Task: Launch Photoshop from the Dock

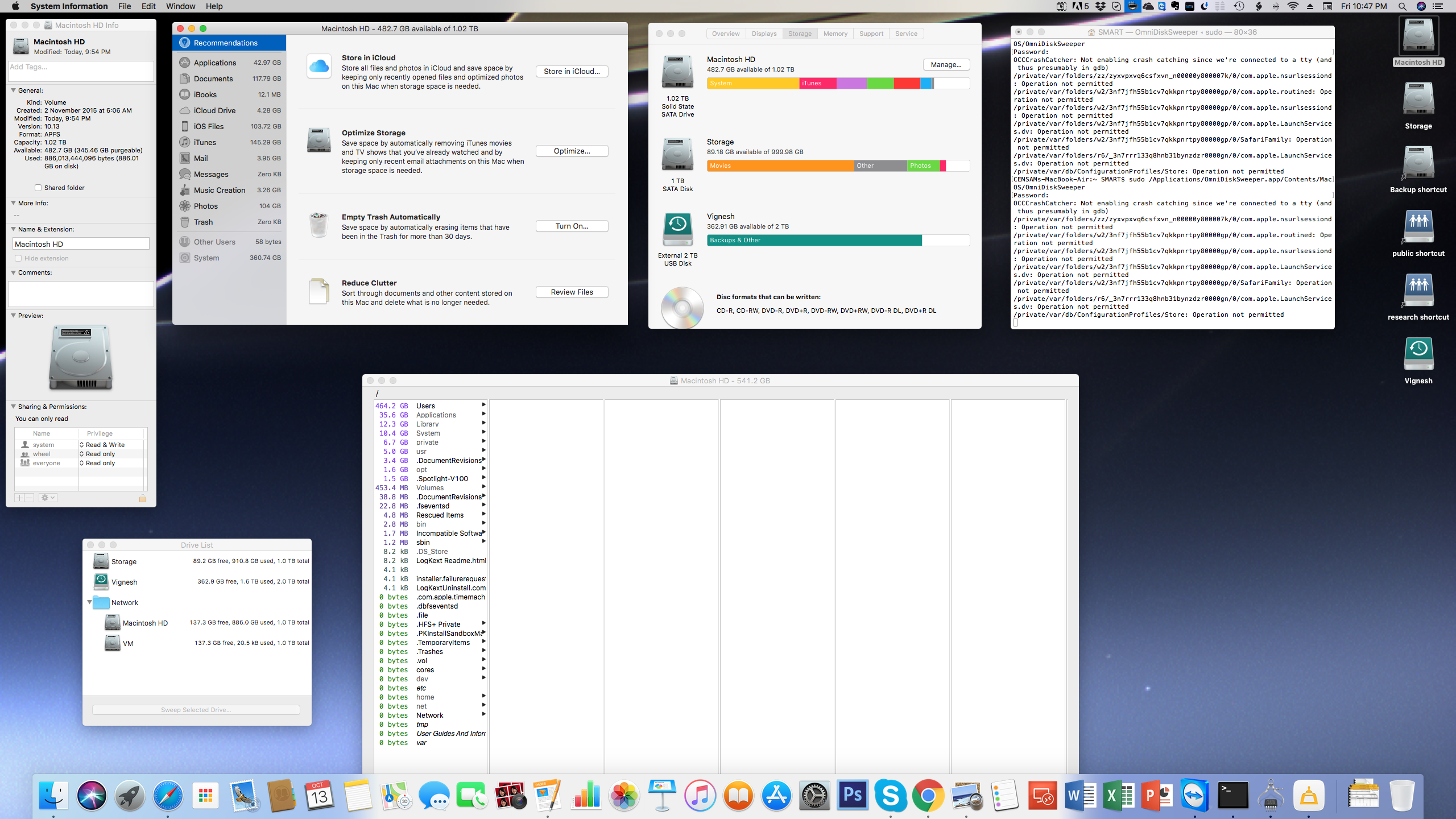Action: (853, 795)
